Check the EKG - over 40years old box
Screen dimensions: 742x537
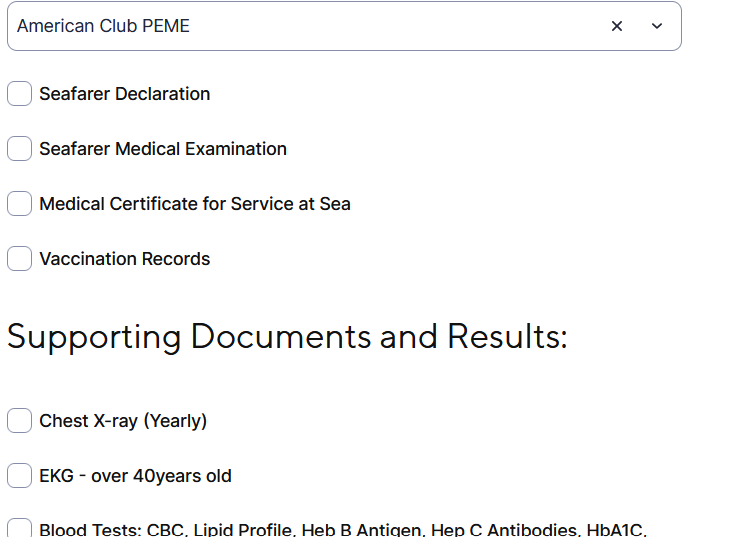pos(19,475)
